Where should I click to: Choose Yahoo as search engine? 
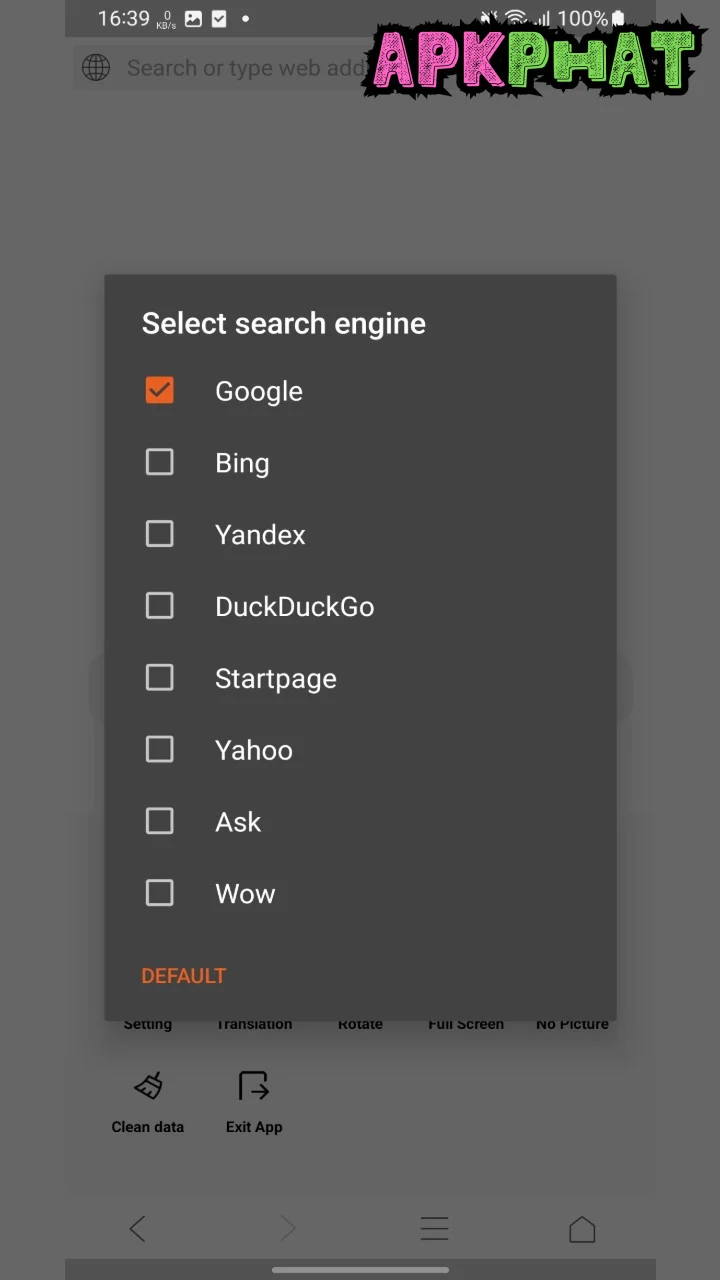click(160, 750)
